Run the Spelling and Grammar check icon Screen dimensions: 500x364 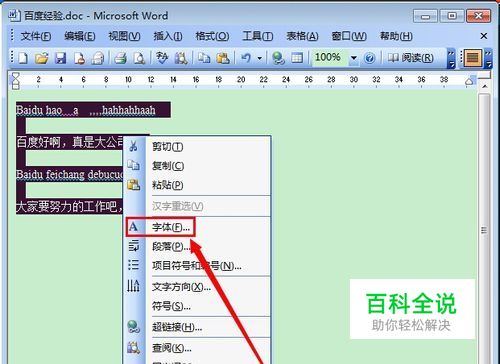point(162,58)
